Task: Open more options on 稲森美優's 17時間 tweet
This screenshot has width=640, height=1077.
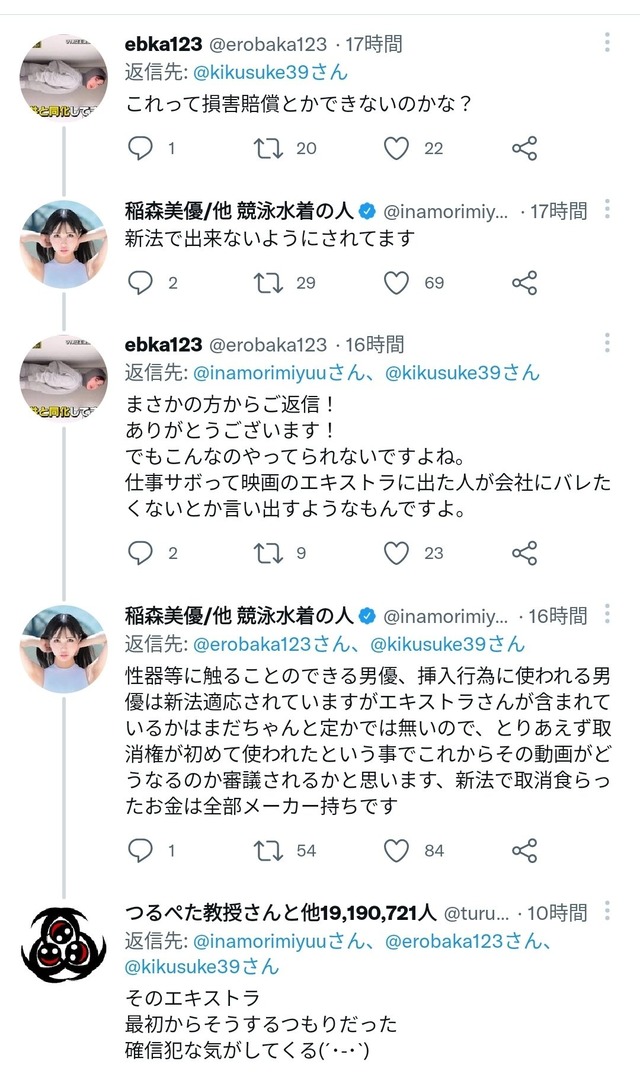Action: pos(608,209)
